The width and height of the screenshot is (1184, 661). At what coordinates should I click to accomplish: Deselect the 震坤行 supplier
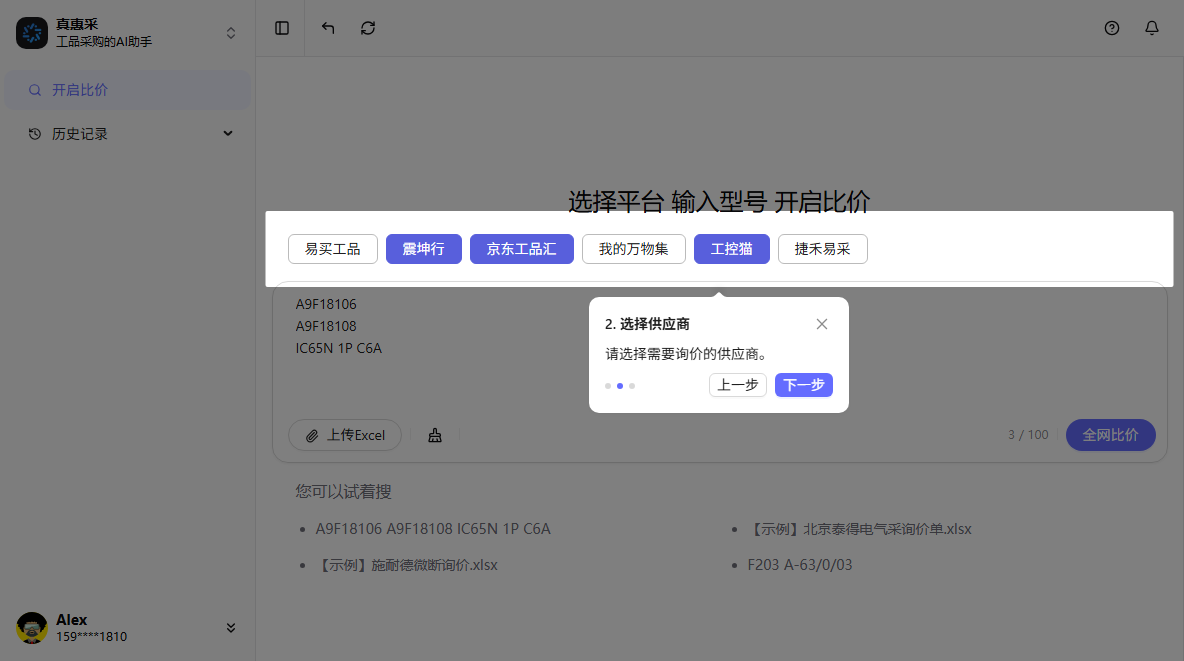tap(423, 249)
